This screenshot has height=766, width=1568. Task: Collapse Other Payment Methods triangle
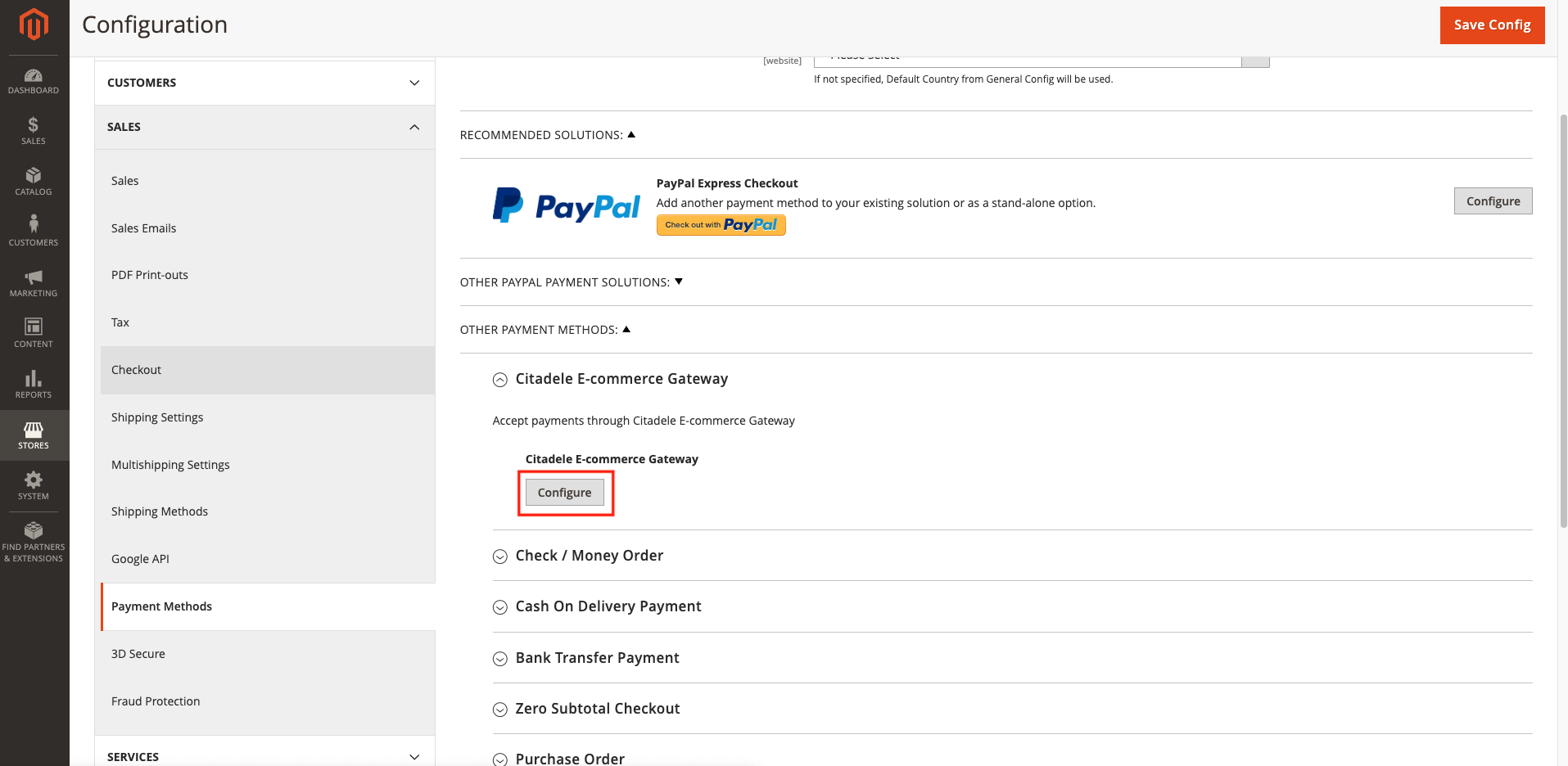point(626,329)
